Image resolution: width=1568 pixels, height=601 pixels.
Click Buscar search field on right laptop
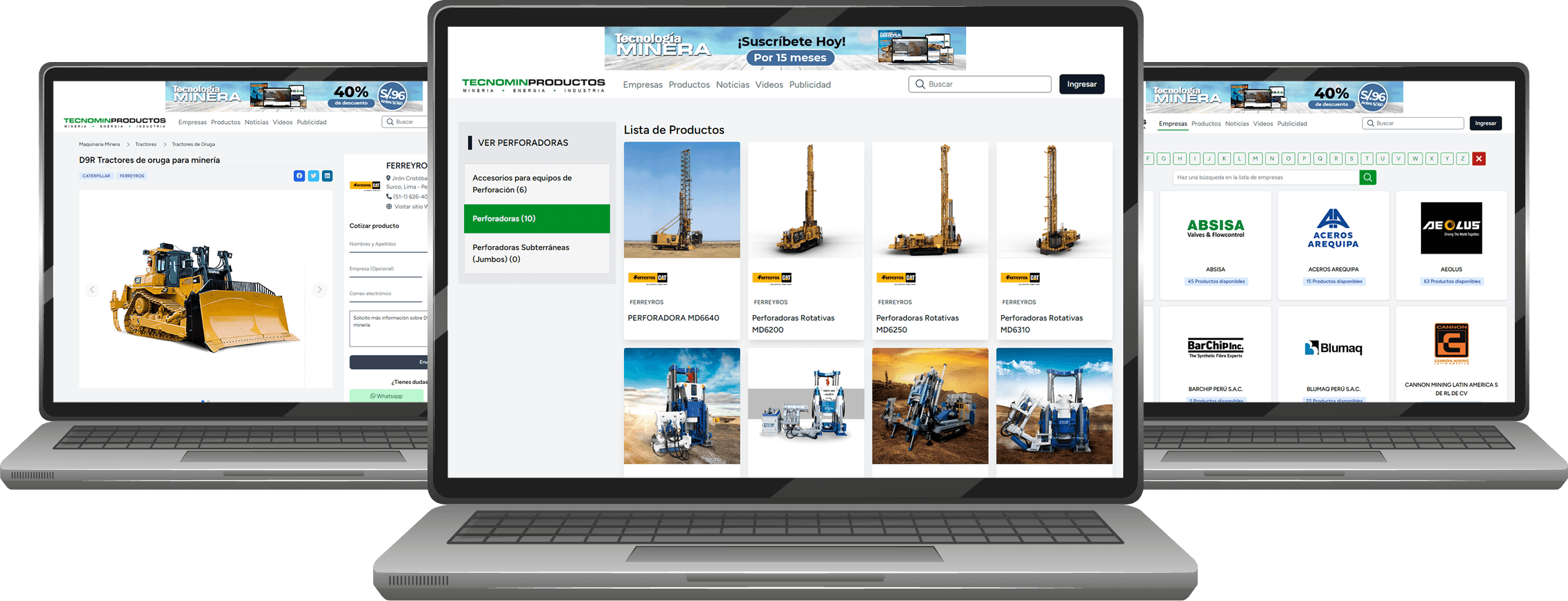[x=1413, y=123]
